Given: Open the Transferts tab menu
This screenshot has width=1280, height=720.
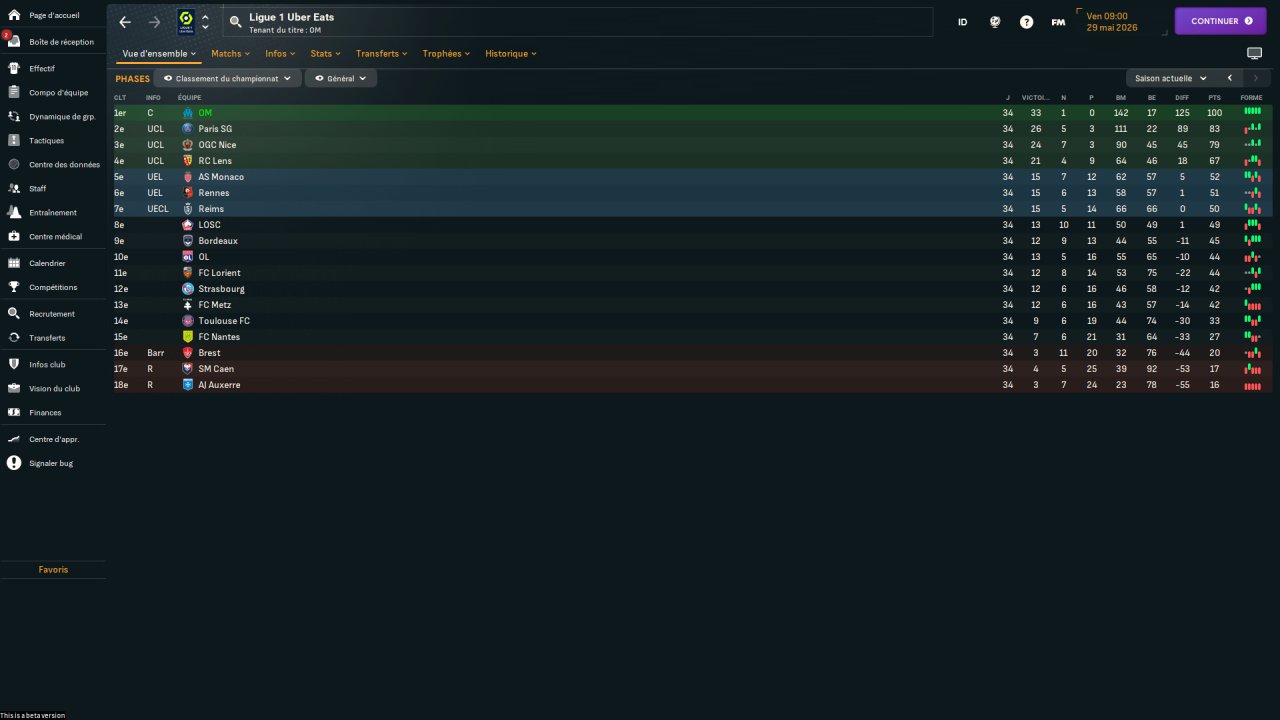Looking at the screenshot, I should [381, 54].
